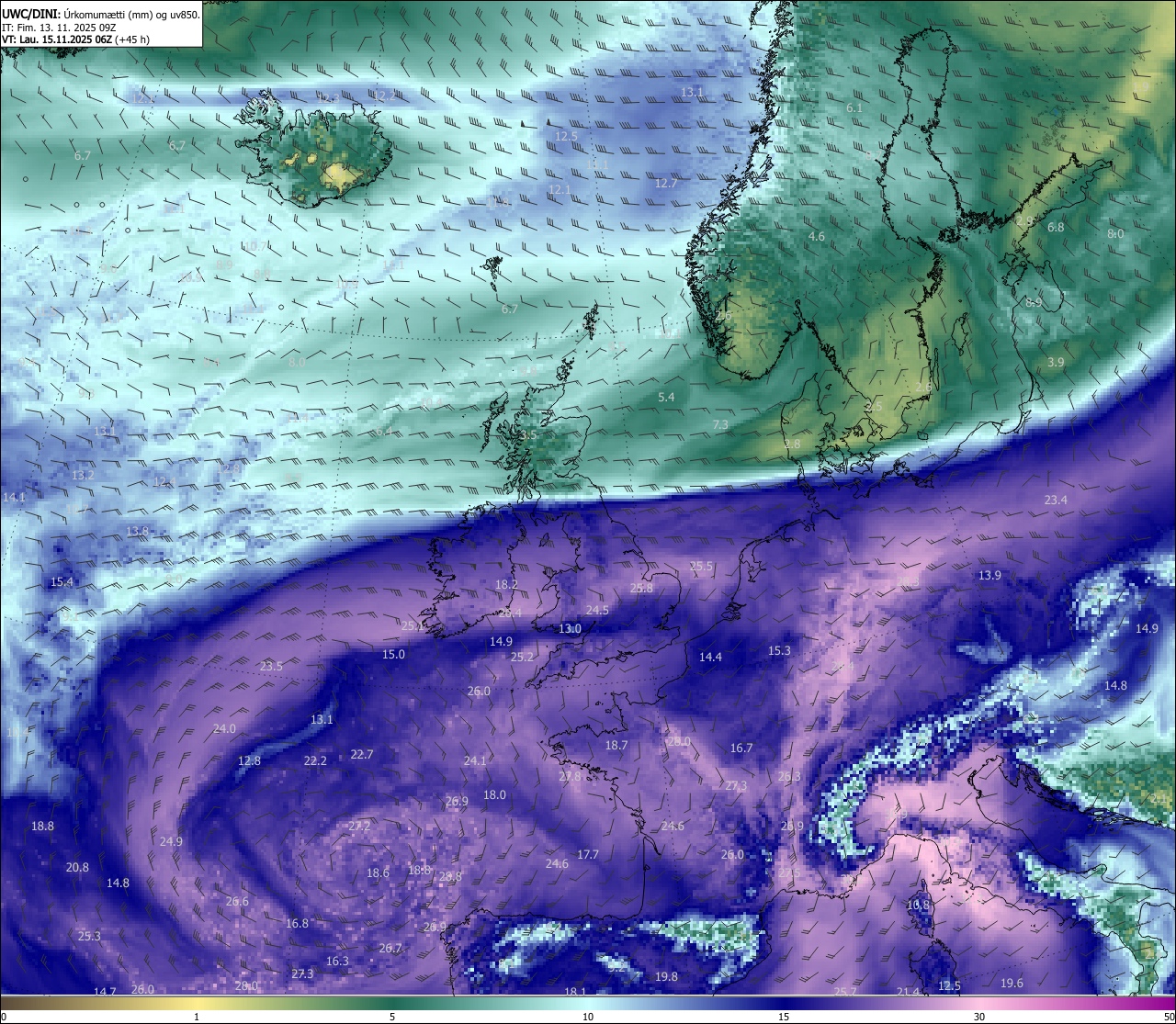The width and height of the screenshot is (1176, 1024).
Task: Click the 26.7 value on the map
Action: click(390, 949)
